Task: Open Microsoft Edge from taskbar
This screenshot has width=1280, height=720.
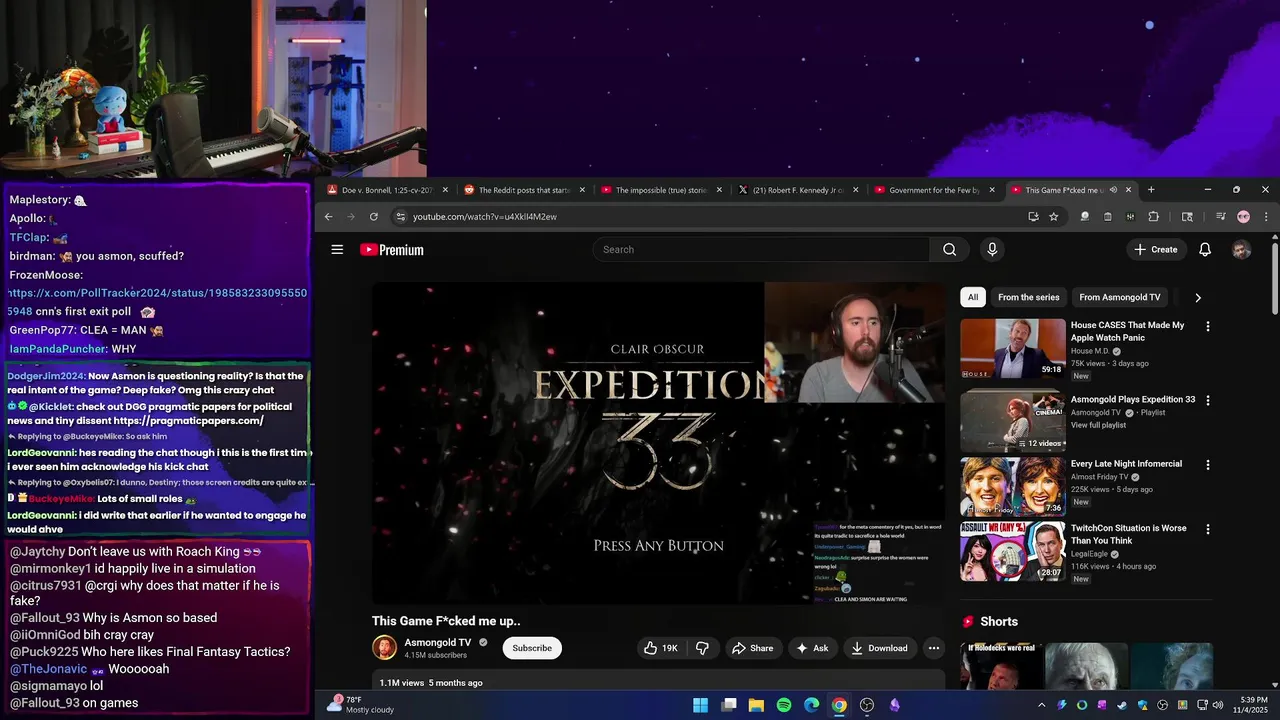Action: coord(811,705)
